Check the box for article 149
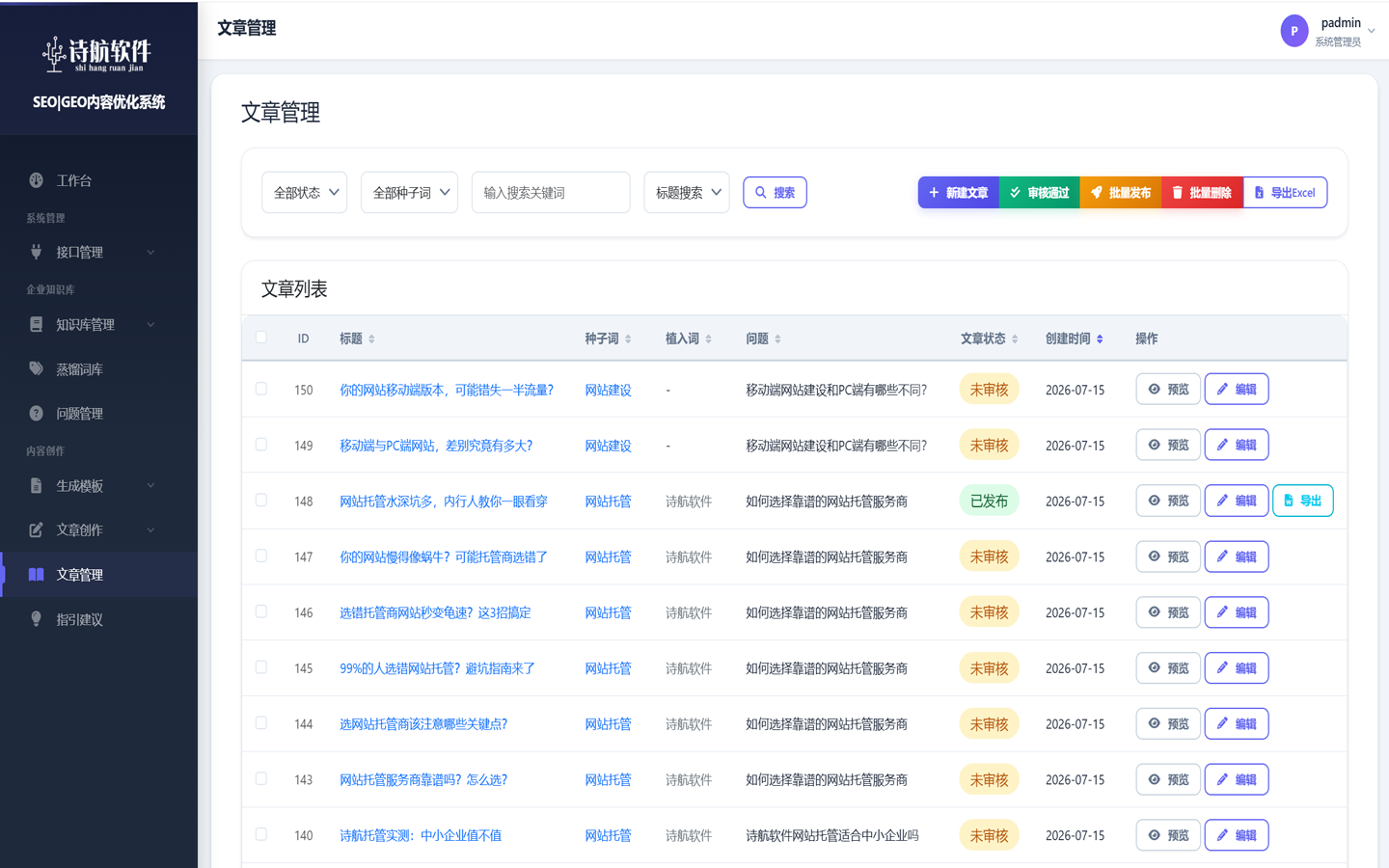 pyautogui.click(x=260, y=445)
